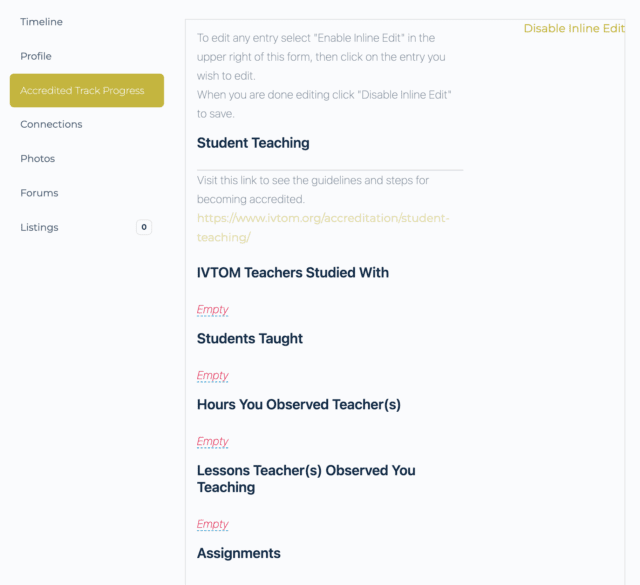Image resolution: width=640 pixels, height=585 pixels.
Task: Edit Empty value under Students Taught
Action: click(212, 376)
